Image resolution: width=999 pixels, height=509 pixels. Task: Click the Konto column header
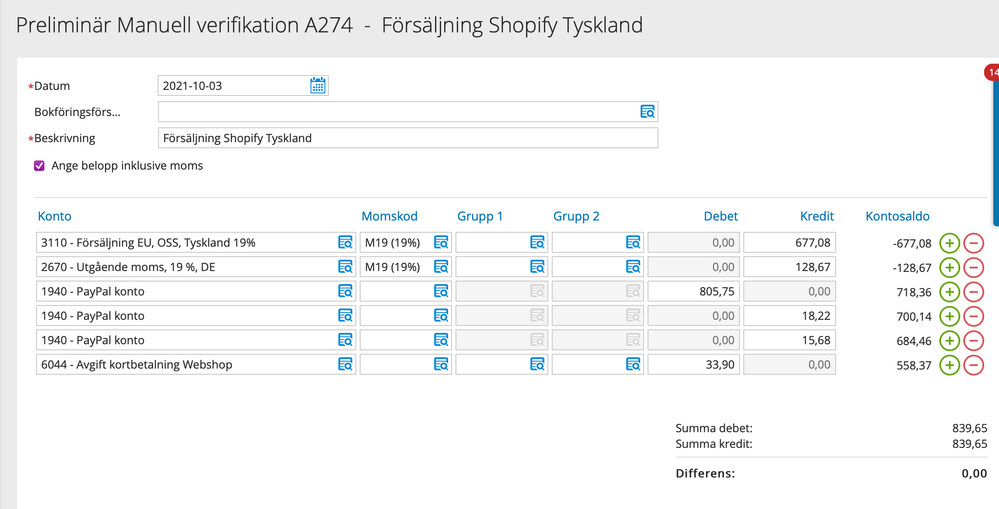pos(54,216)
